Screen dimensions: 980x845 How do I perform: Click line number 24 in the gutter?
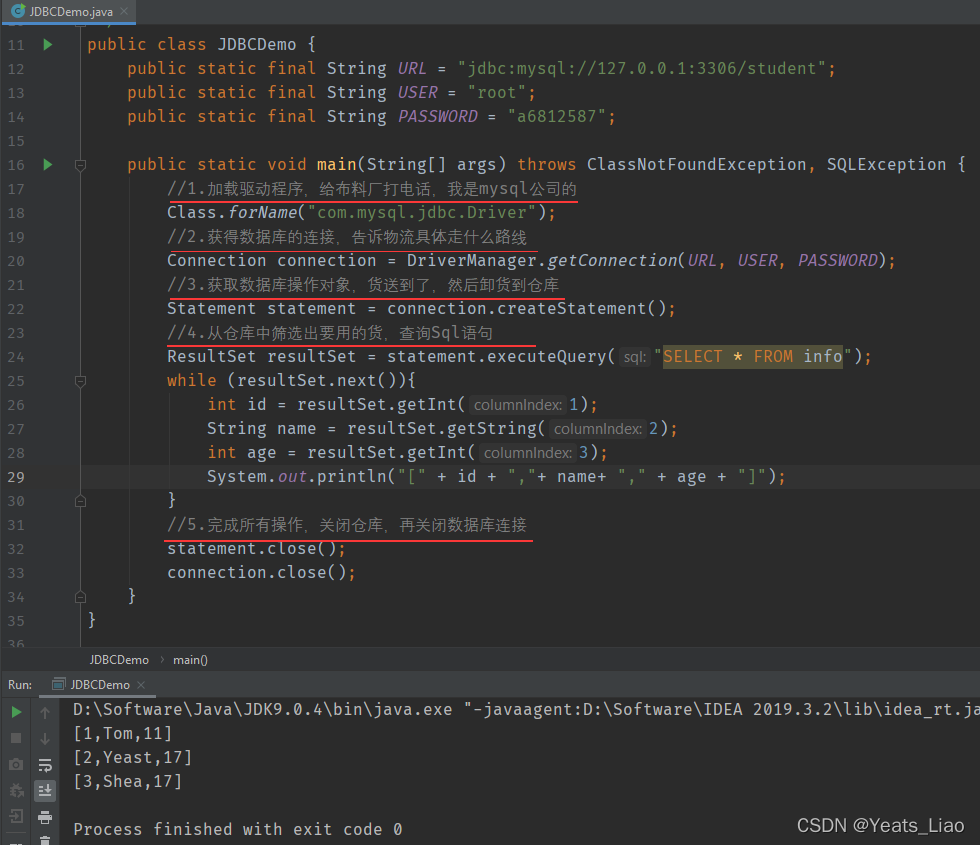[16, 358]
